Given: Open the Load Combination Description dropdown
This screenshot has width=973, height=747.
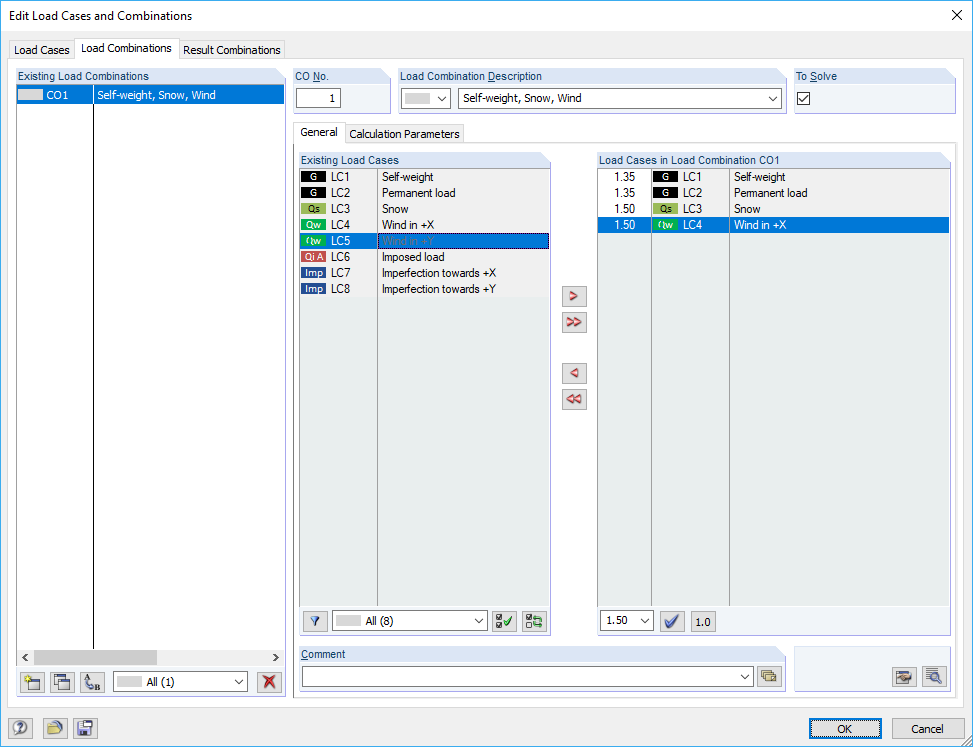Looking at the screenshot, I should pos(773,98).
